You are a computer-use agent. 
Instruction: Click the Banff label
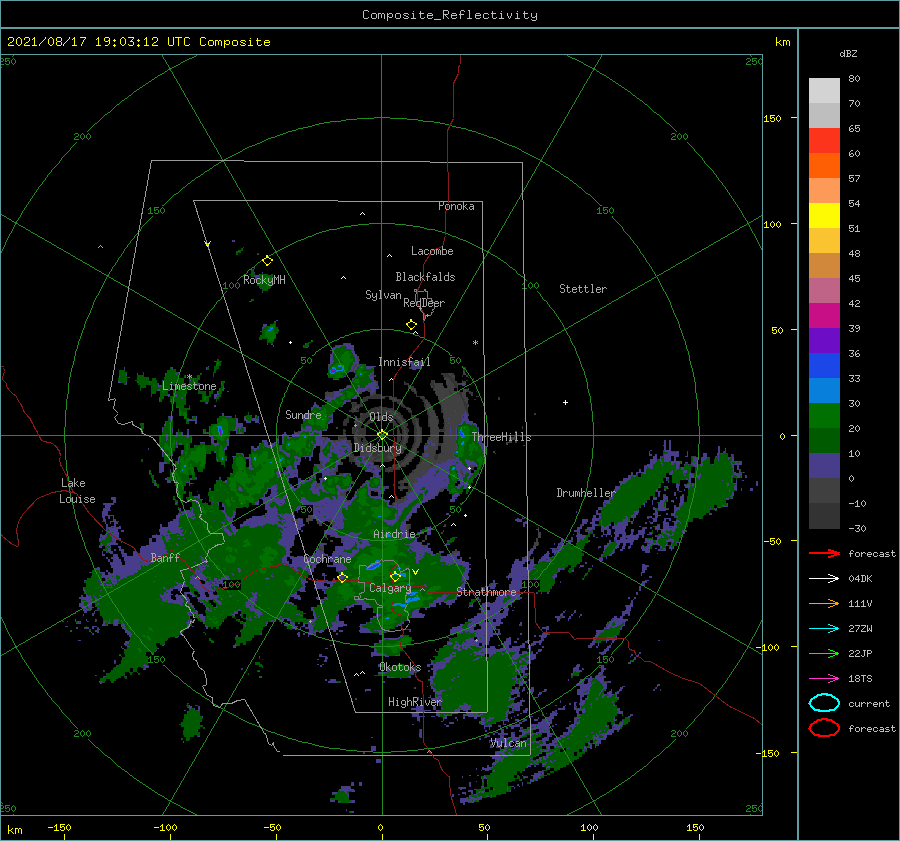click(165, 557)
